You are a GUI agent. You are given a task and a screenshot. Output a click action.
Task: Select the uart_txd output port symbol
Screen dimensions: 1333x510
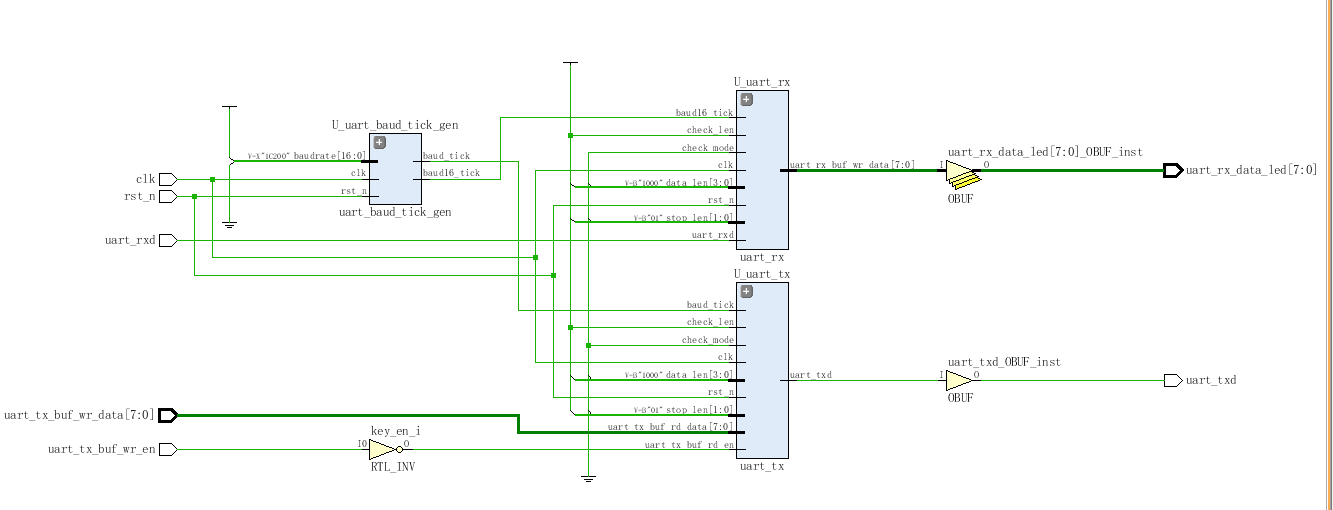1173,380
